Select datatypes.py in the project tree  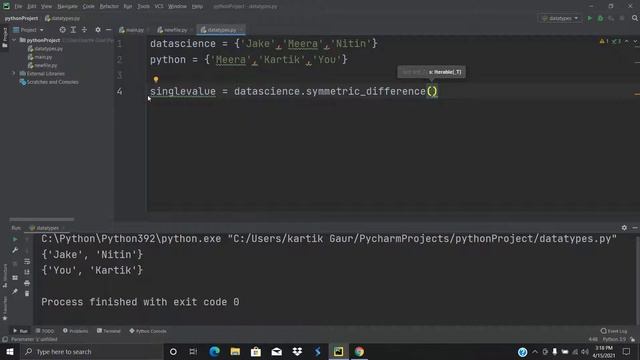(45, 49)
